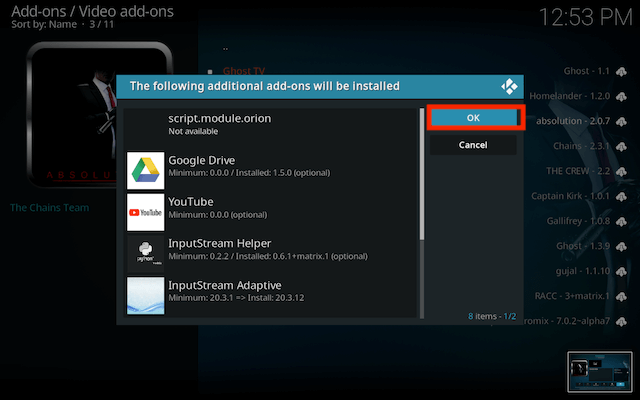Click cloud download icon beside Ghost - 1.1
The height and width of the screenshot is (400, 640).
click(x=621, y=72)
